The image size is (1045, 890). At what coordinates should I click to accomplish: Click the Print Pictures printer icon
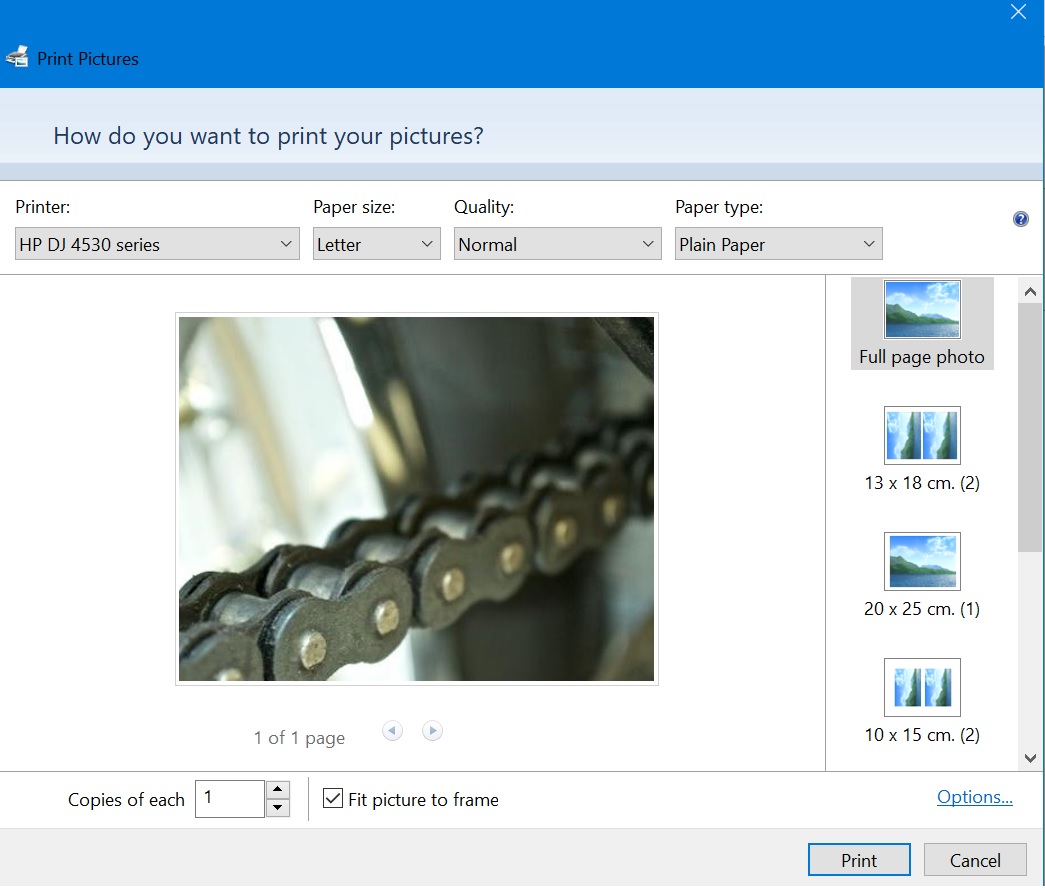17,57
